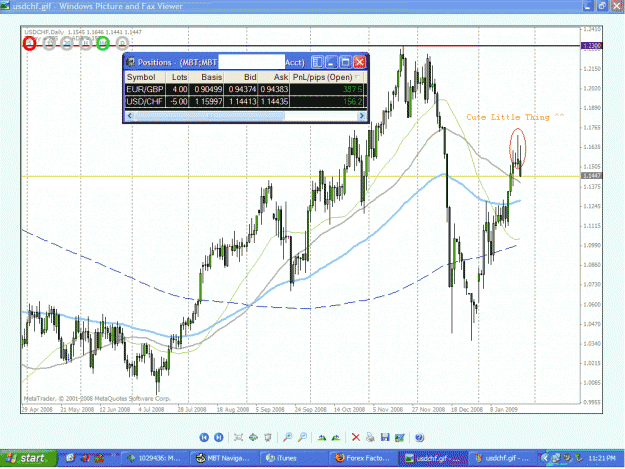625x469 pixels.
Task: Open the PnL/pips (Open) column dropdown
Action: [x=357, y=77]
